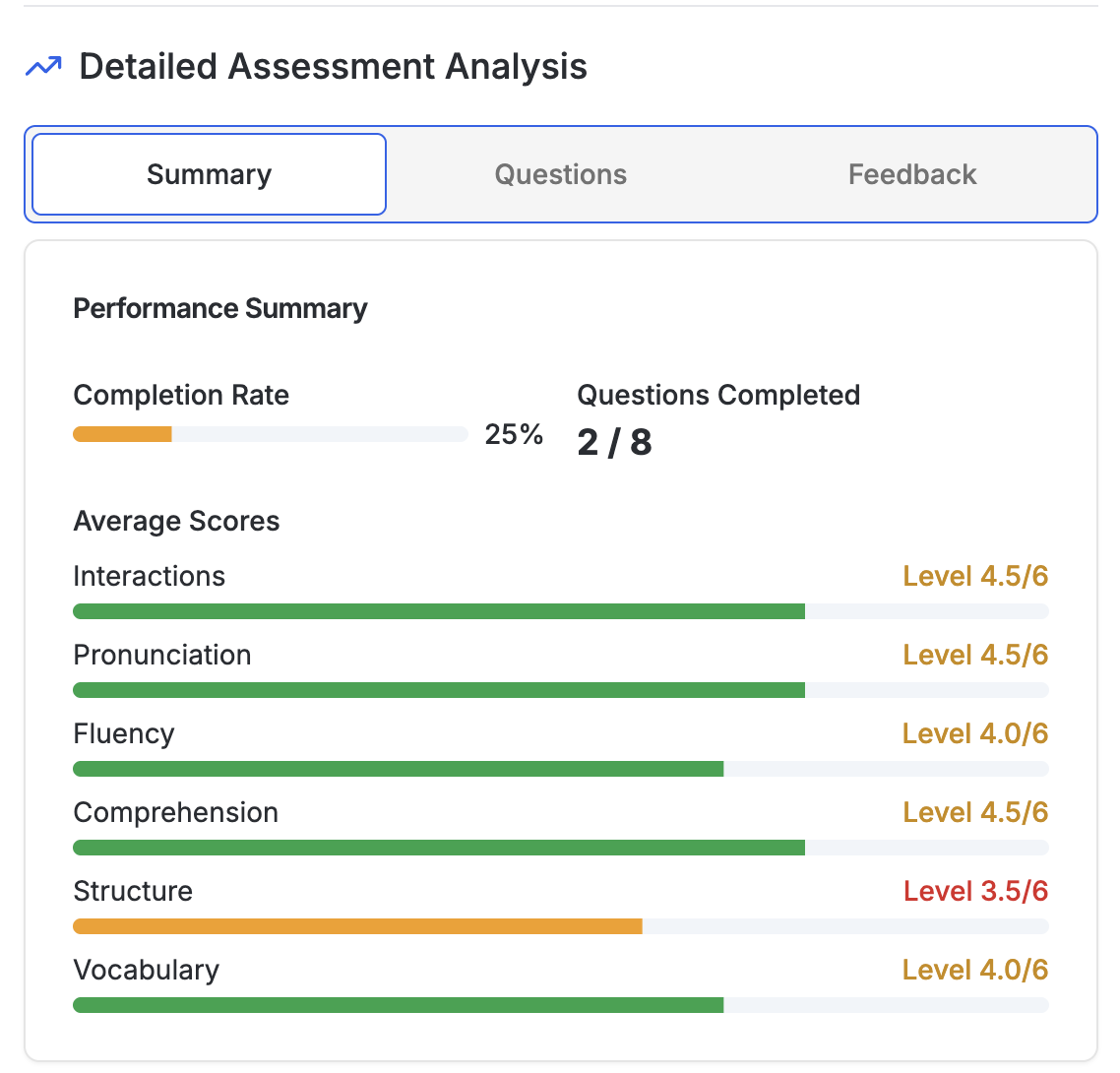This screenshot has width=1120, height=1073.
Task: Open the Feedback tab
Action: coord(911,174)
